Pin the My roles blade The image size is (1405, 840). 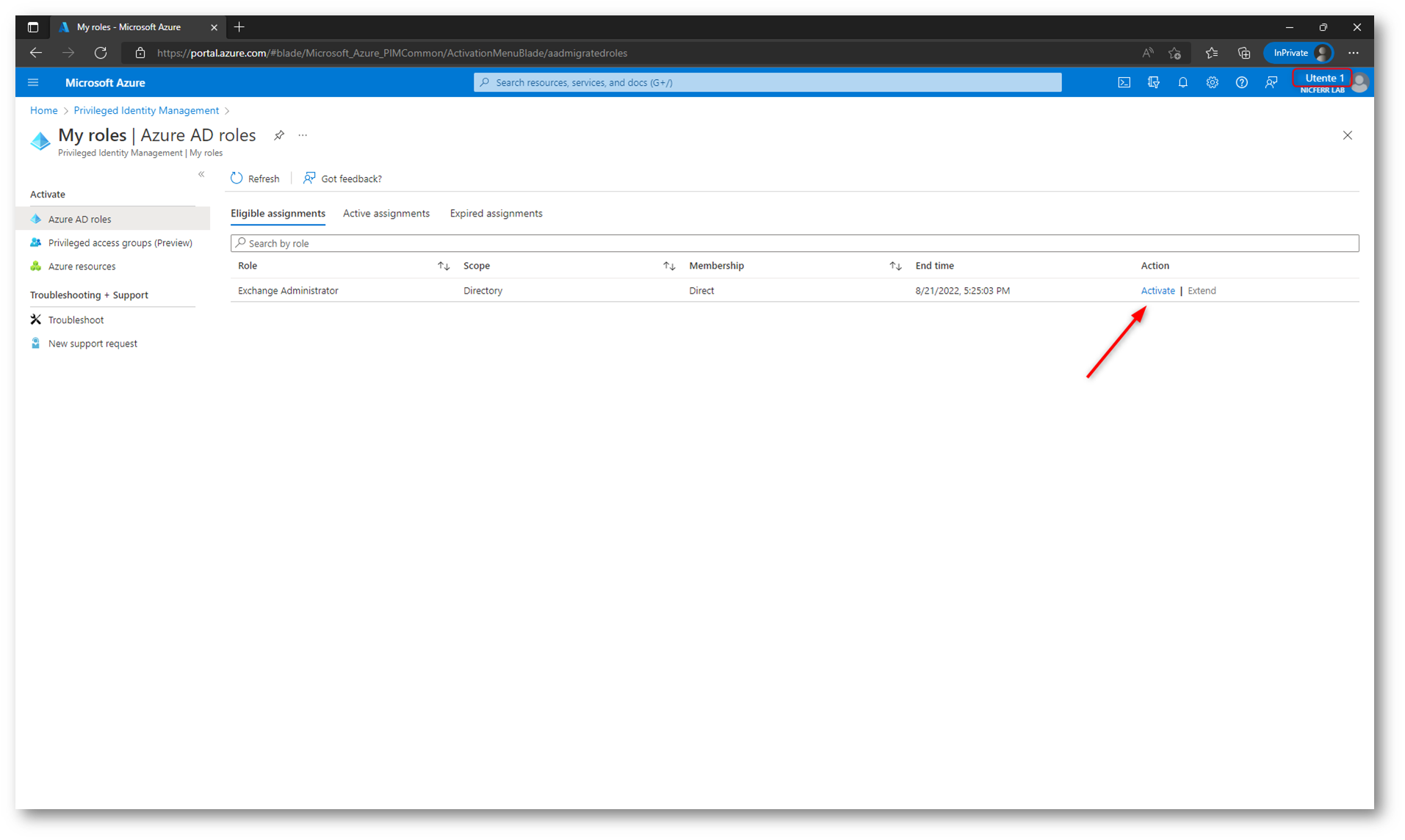[279, 135]
